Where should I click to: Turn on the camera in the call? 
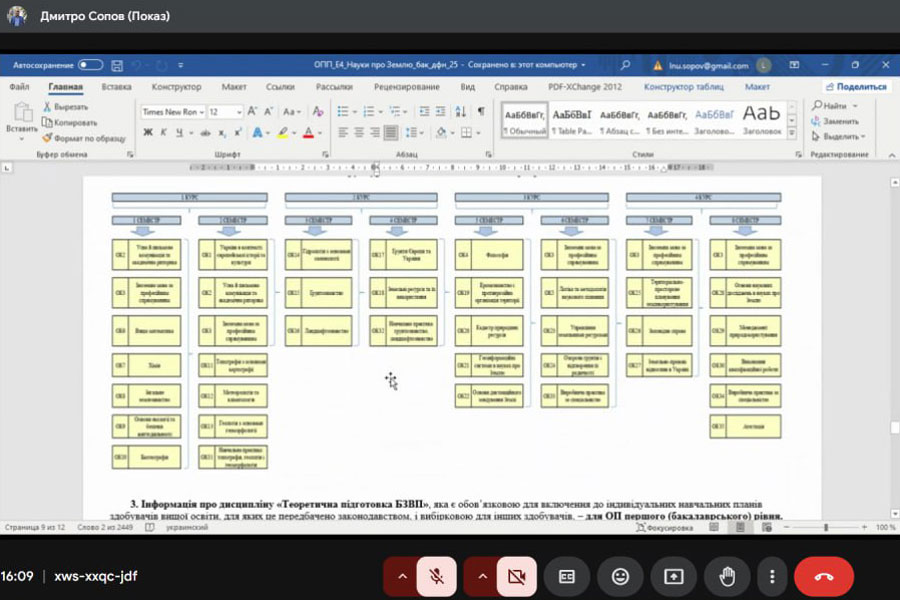click(516, 576)
